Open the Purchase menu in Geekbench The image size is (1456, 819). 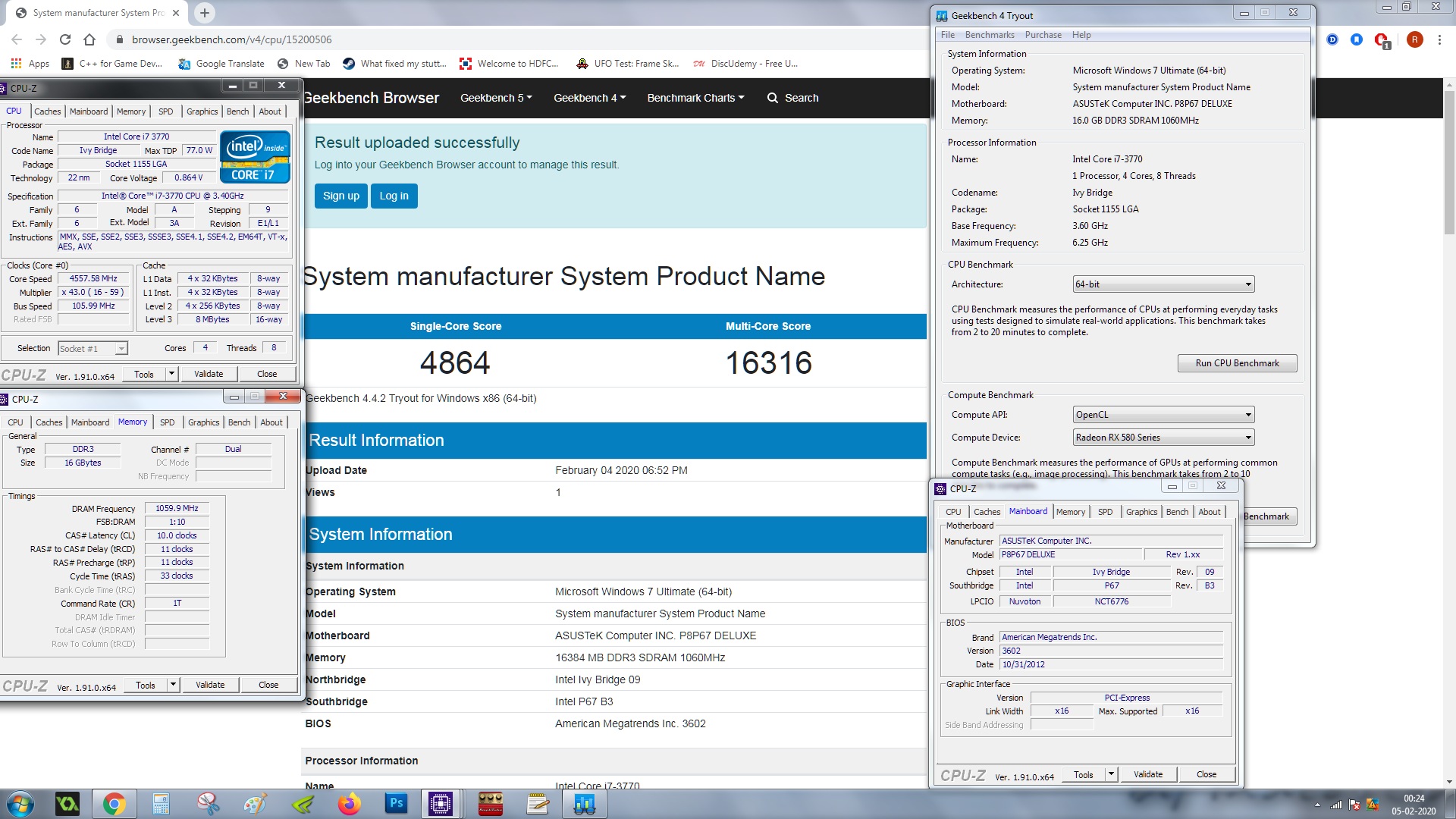point(1043,35)
